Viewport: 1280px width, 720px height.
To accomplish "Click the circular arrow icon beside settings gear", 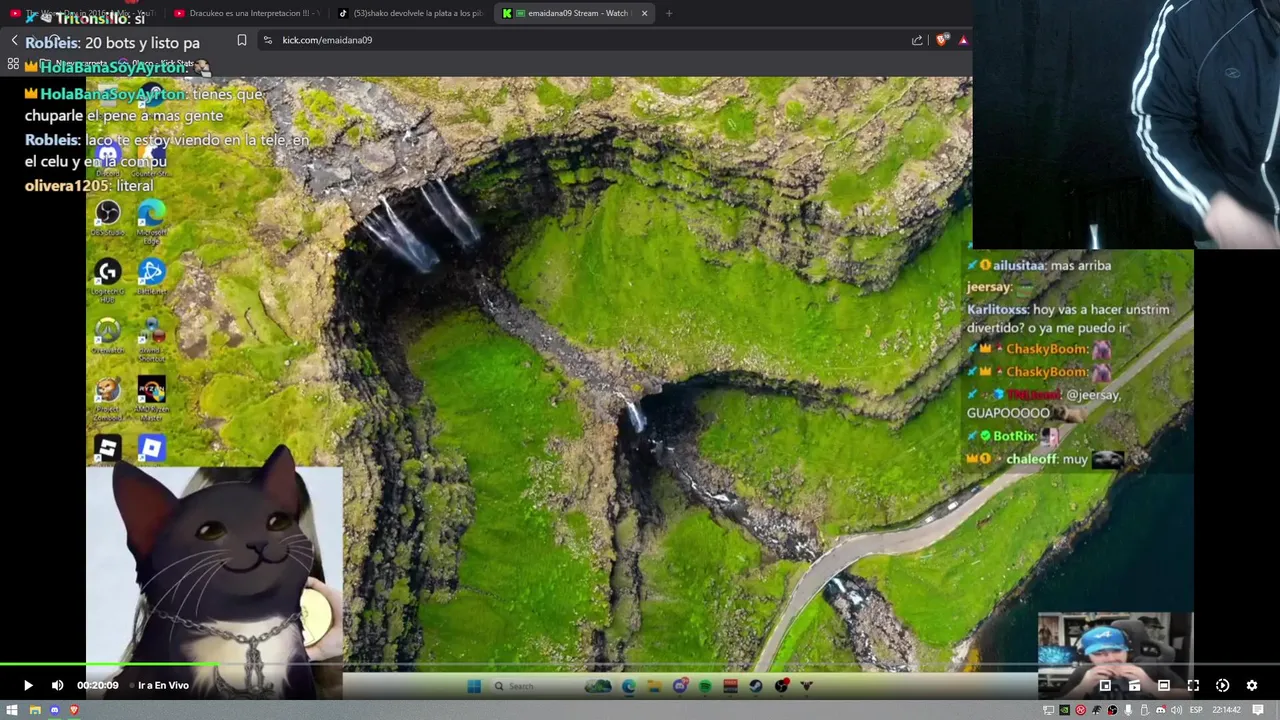I will tap(1222, 685).
